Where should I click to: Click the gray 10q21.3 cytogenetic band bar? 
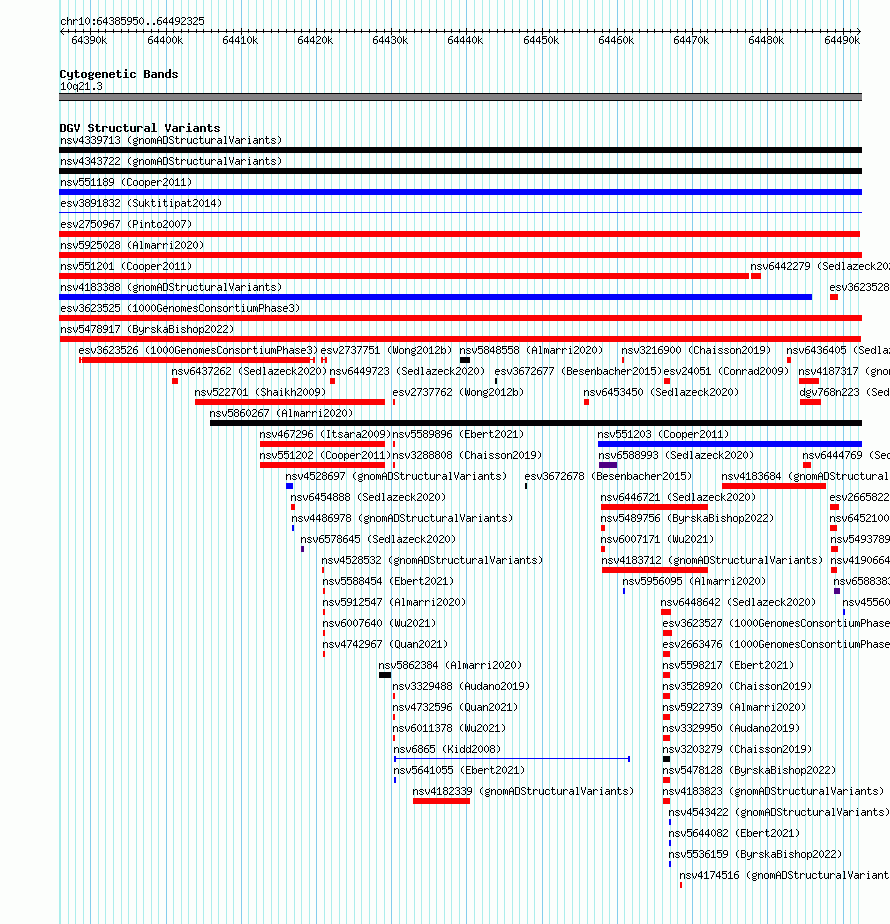point(460,97)
